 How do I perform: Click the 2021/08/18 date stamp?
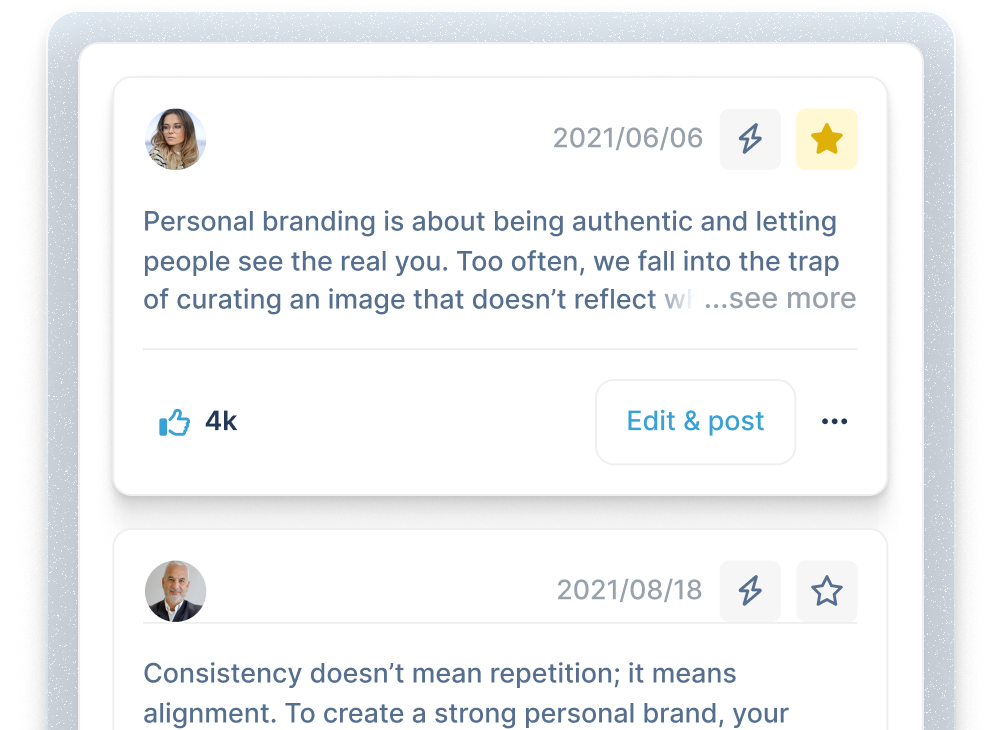(629, 590)
